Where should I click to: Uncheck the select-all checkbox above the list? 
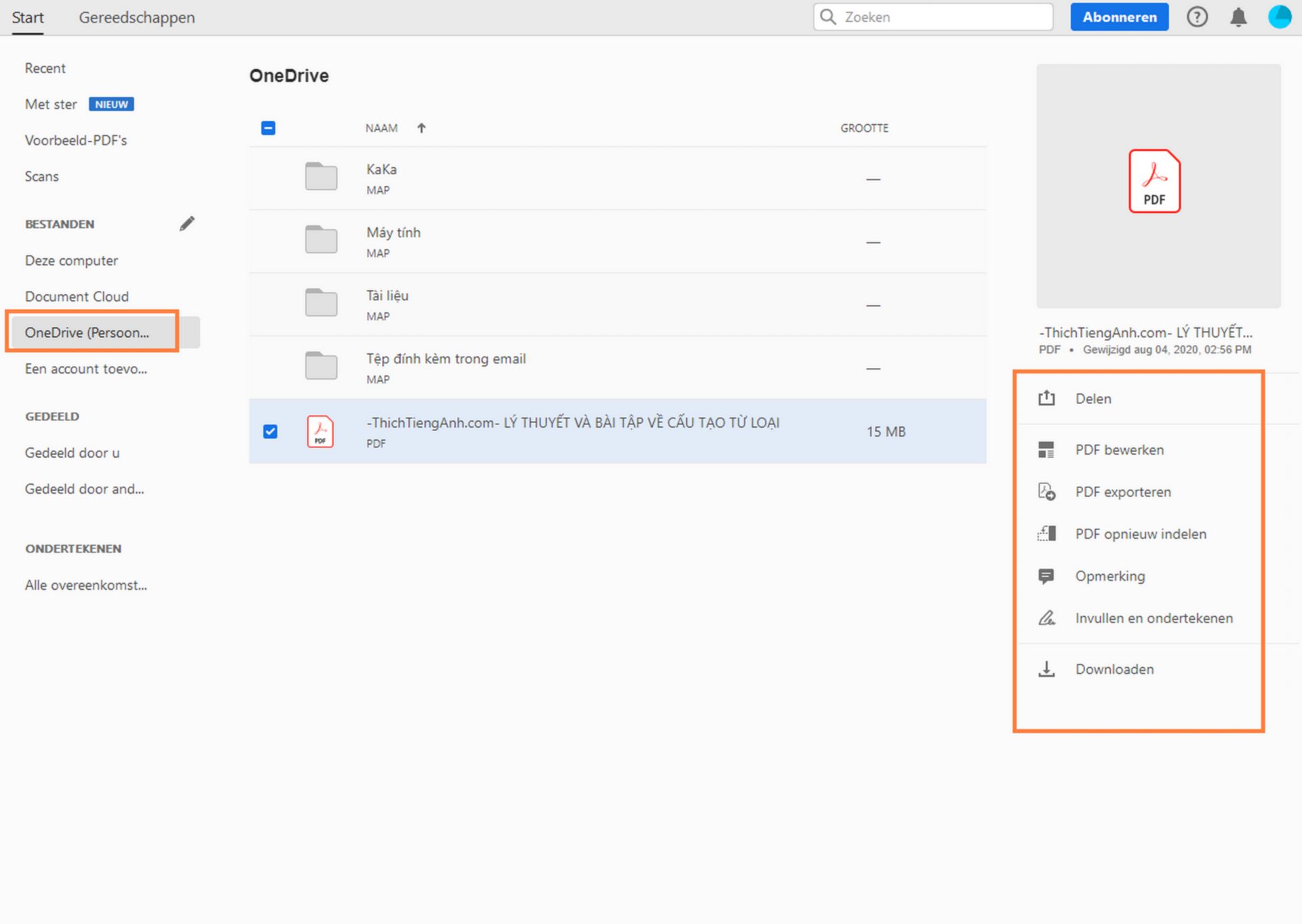(268, 127)
